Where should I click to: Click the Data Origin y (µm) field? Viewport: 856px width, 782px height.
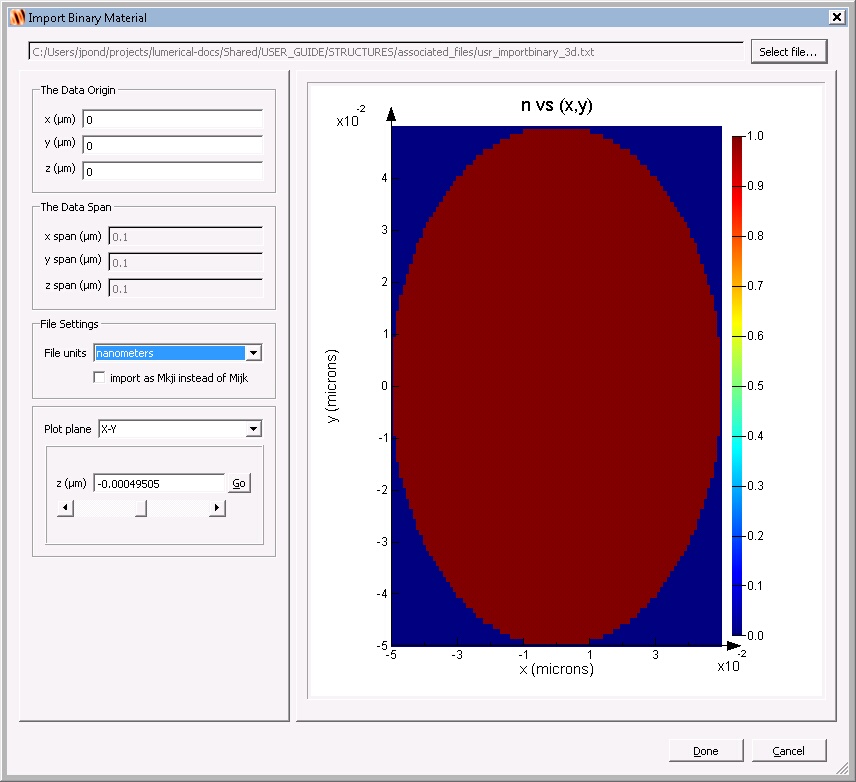173,145
